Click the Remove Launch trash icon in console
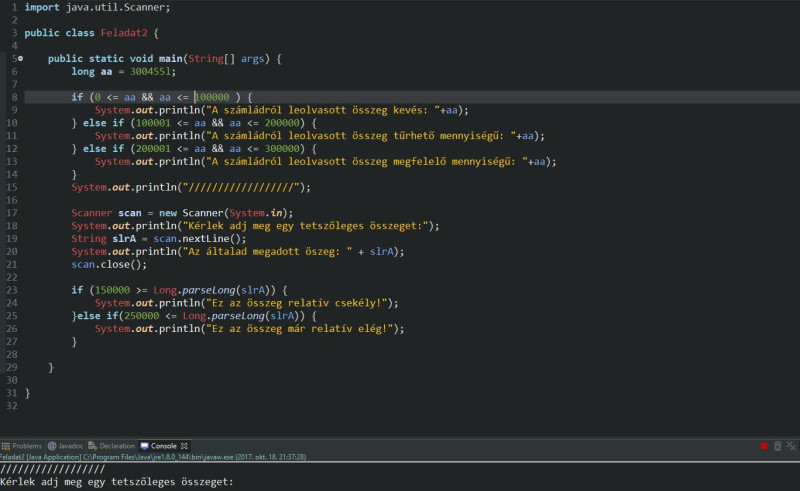Screen dimensions: 800x491 [778, 446]
